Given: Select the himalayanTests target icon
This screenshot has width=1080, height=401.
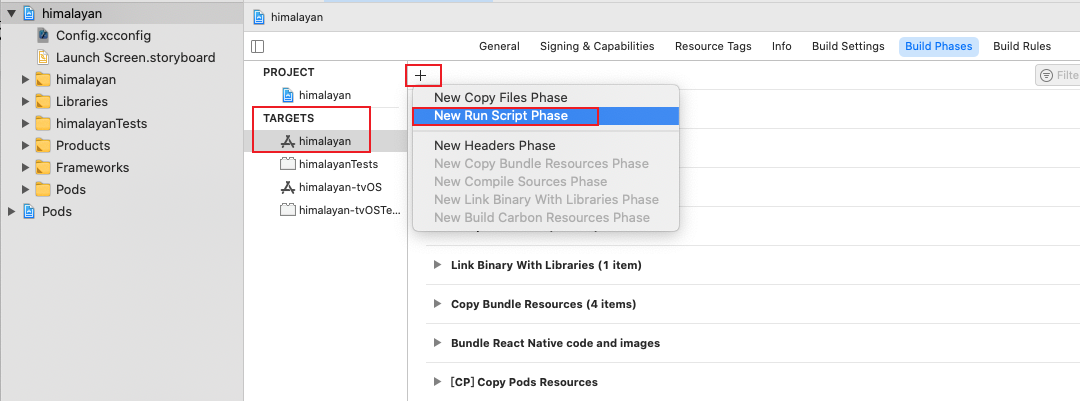Looking at the screenshot, I should [x=288, y=164].
